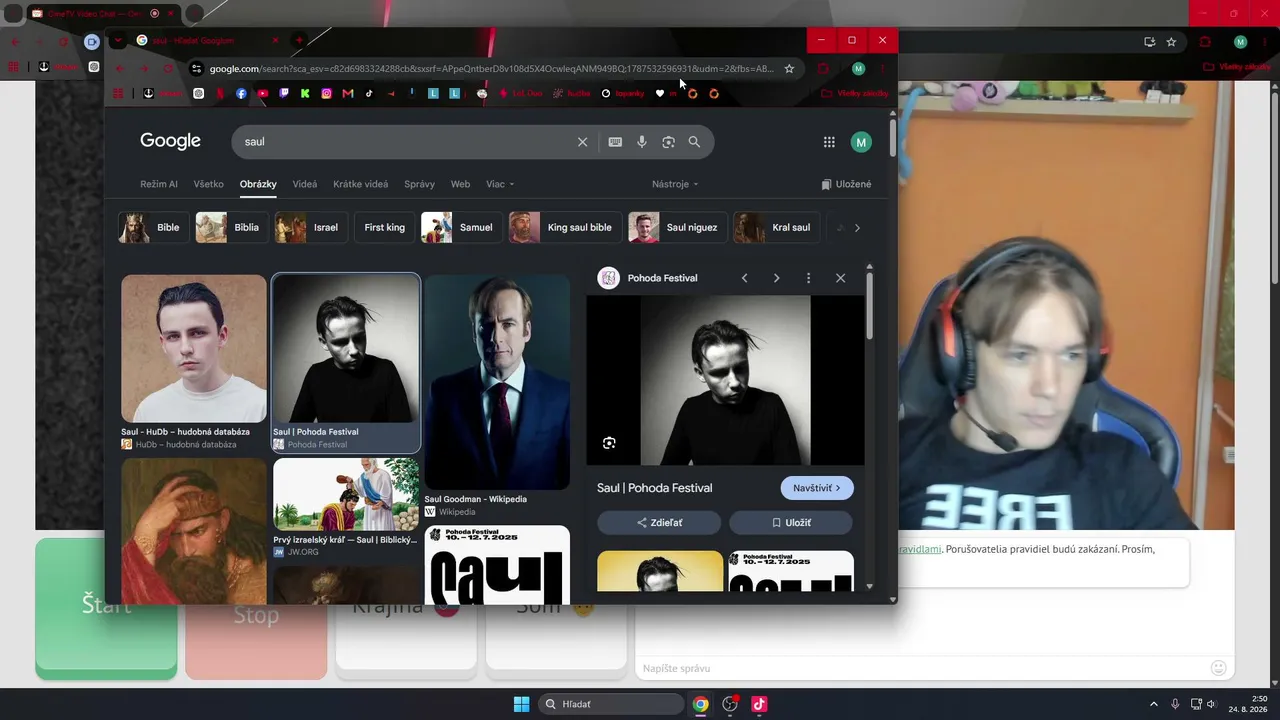The width and height of the screenshot is (1280, 720).
Task: Filter images by the Bible chip
Action: point(154,227)
